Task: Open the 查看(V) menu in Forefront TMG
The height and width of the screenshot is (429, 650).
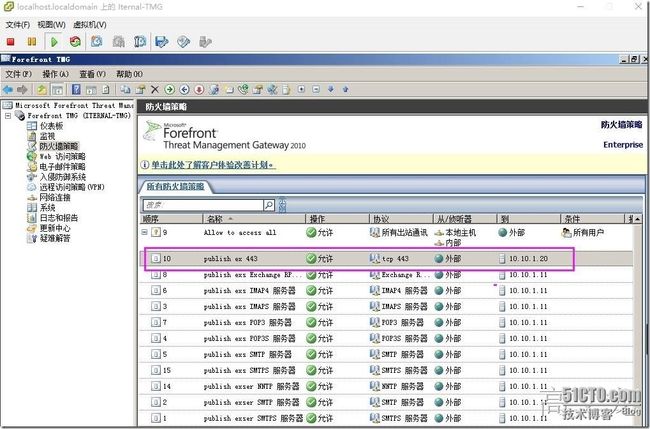Action: (92, 74)
